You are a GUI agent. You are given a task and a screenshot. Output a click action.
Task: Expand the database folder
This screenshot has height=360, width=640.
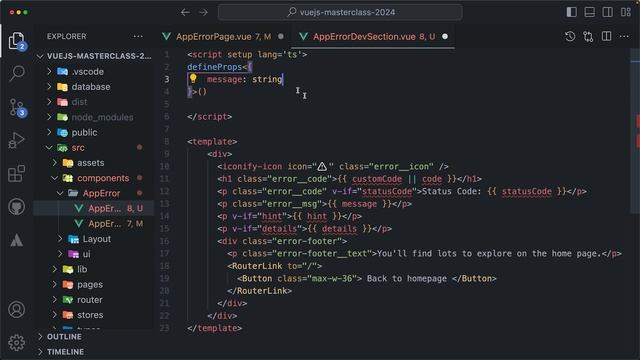(x=94, y=87)
